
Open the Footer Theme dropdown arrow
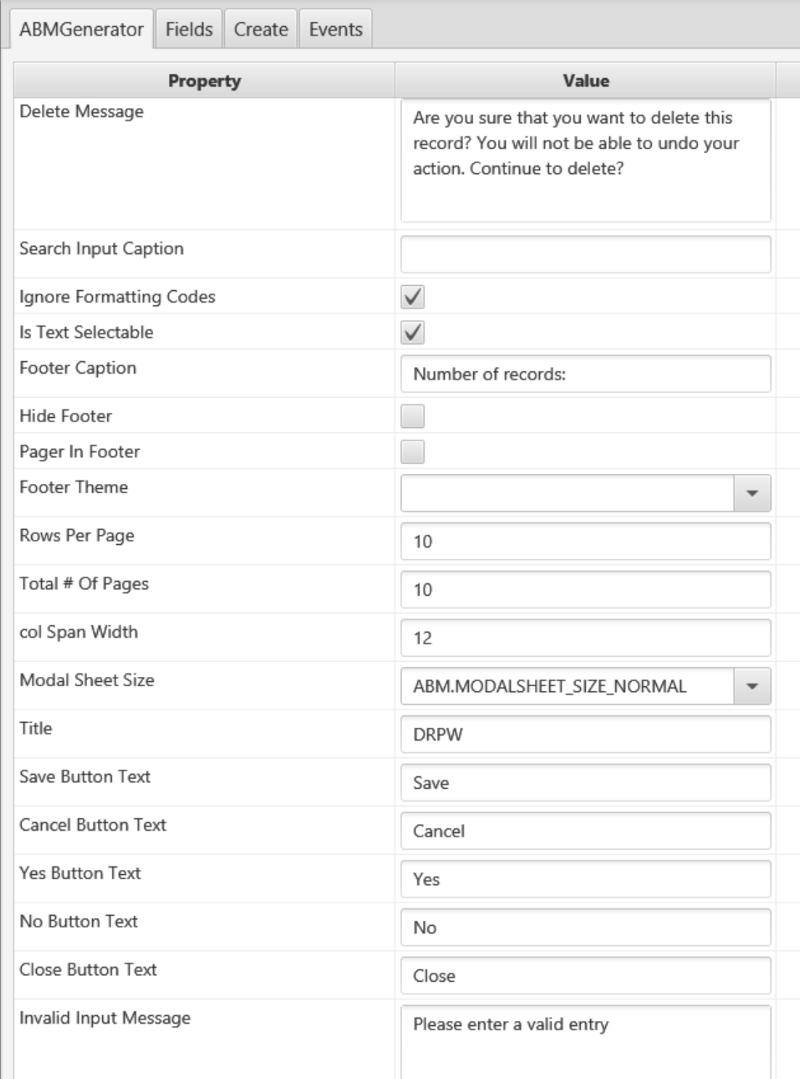click(x=752, y=493)
